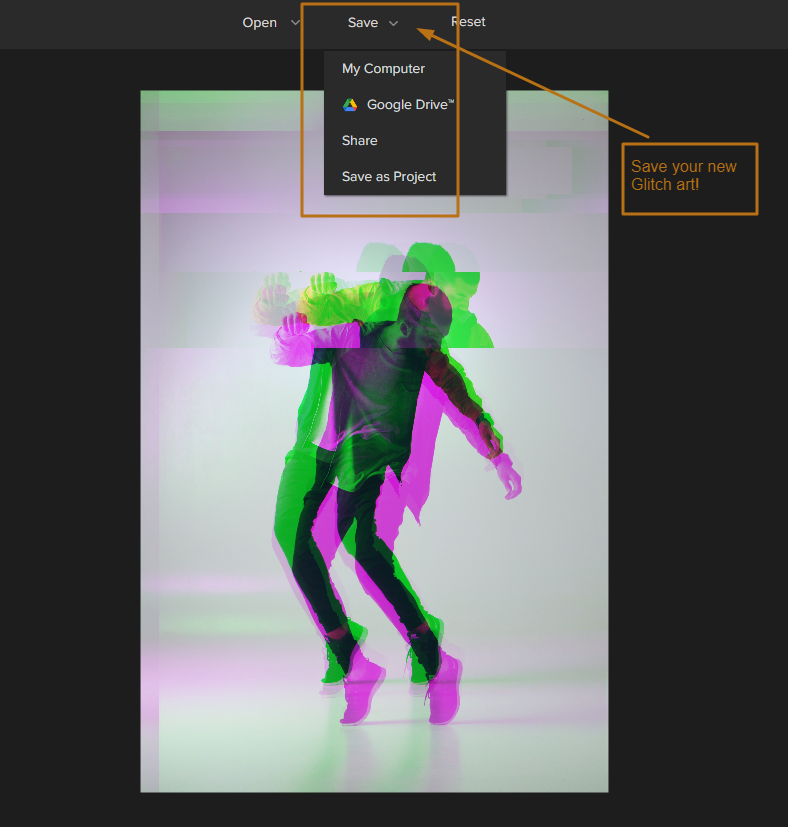788x827 pixels.
Task: Click the Open menu label
Action: click(260, 22)
